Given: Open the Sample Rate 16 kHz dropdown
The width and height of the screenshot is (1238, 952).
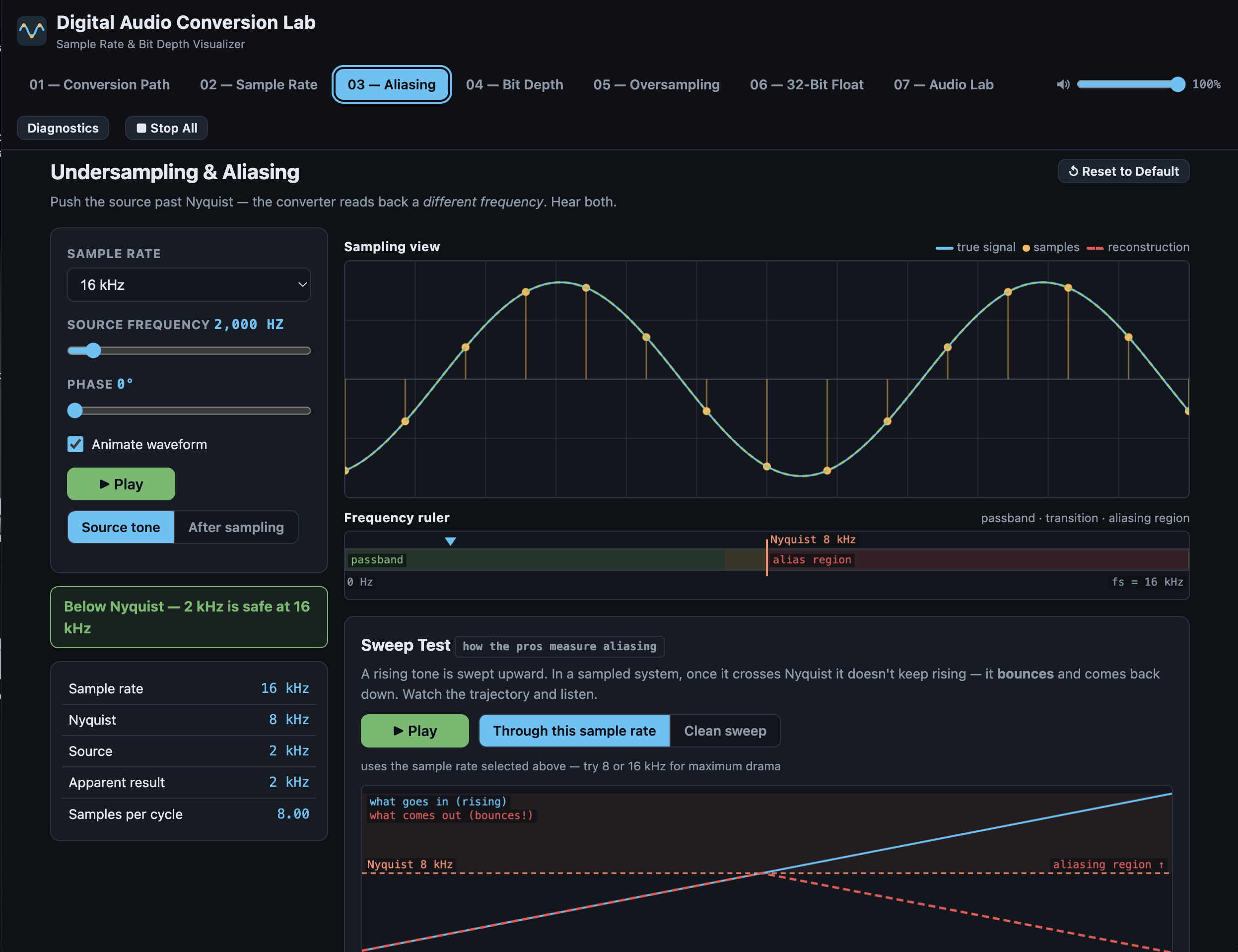Looking at the screenshot, I should pyautogui.click(x=189, y=284).
